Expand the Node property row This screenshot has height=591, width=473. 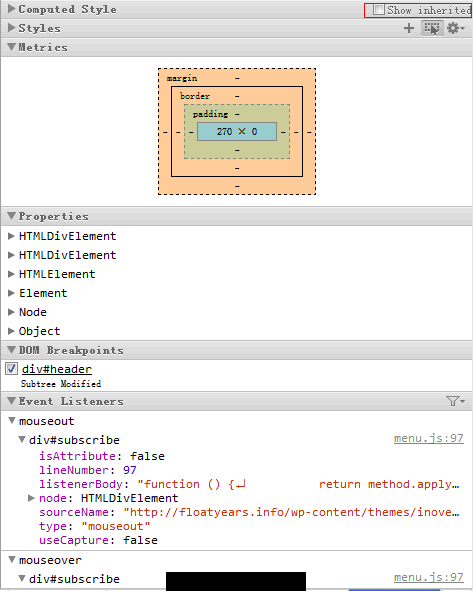pos(11,312)
